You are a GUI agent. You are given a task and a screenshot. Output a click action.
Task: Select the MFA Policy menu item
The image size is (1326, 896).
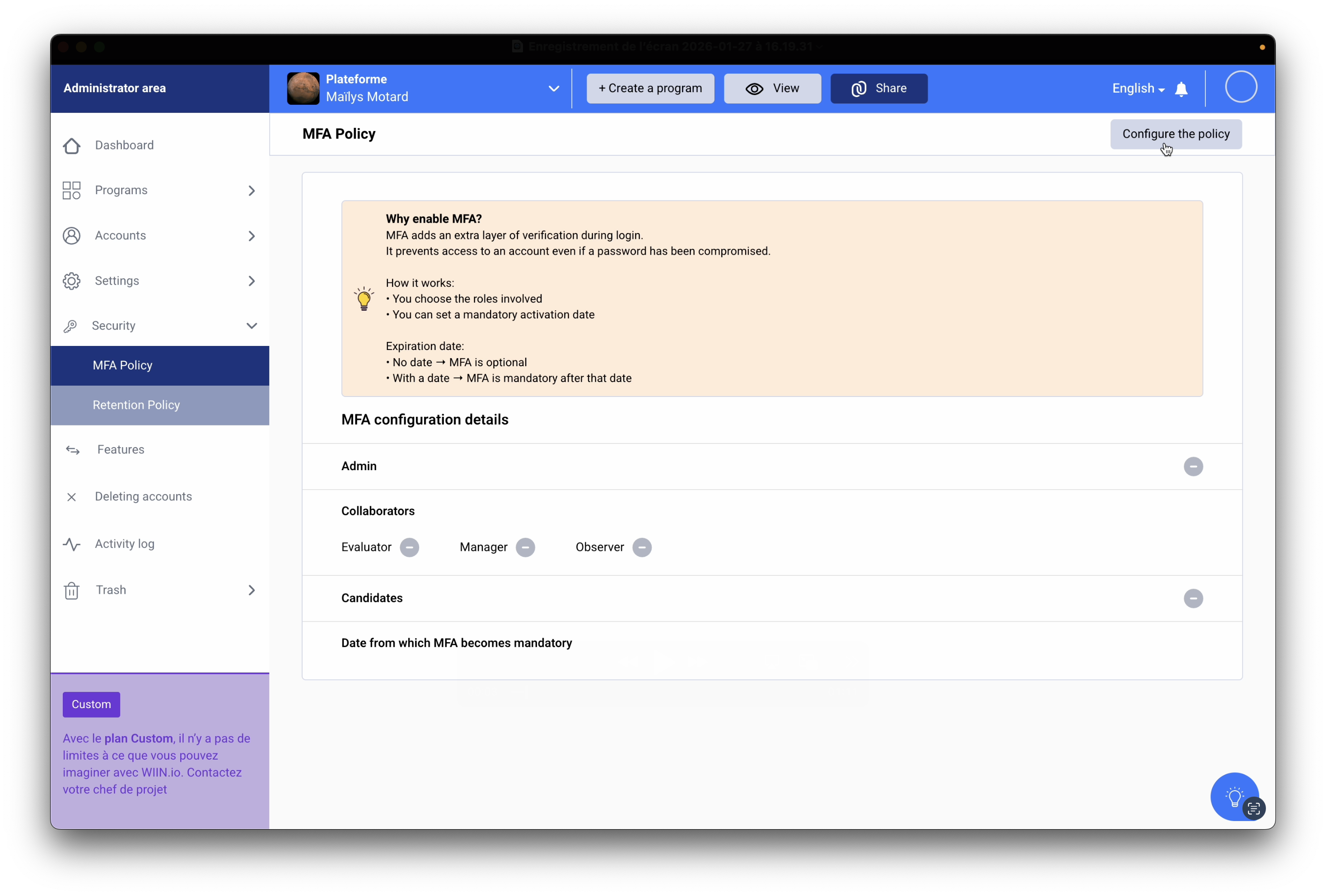(123, 365)
